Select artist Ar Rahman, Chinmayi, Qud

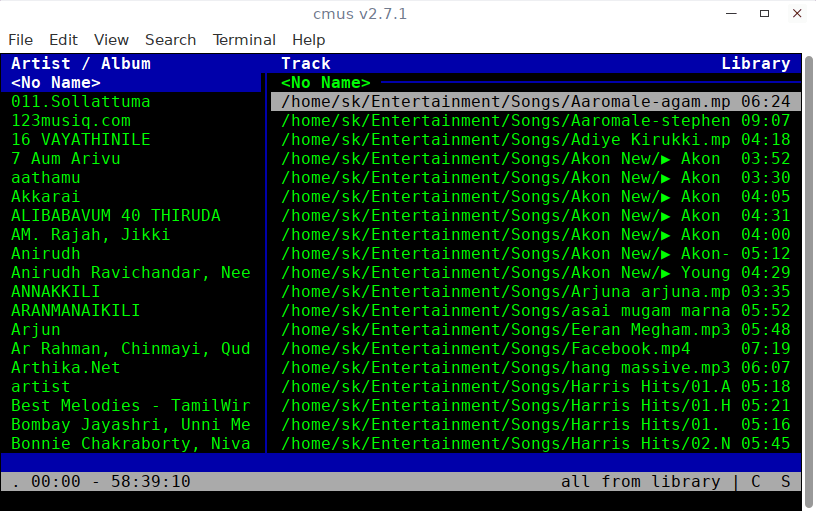pyautogui.click(x=131, y=349)
